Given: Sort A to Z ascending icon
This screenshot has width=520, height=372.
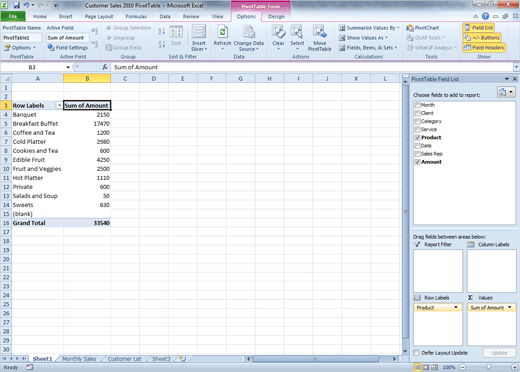Looking at the screenshot, I should (x=162, y=31).
